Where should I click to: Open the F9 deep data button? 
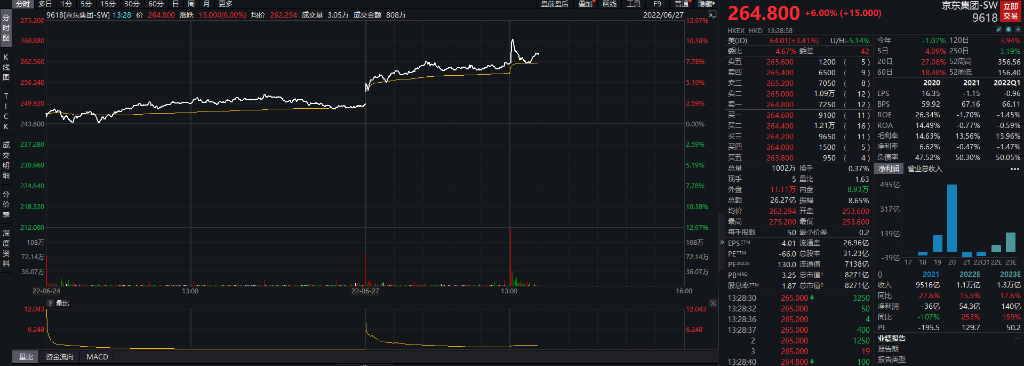pyautogui.click(x=657, y=4)
